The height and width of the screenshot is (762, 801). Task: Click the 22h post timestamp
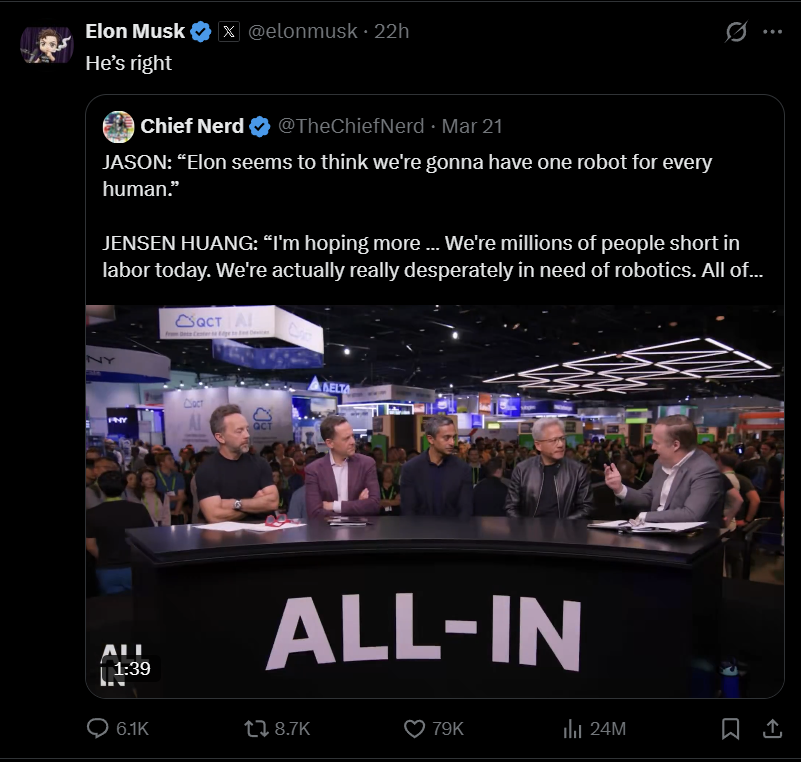pyautogui.click(x=391, y=32)
